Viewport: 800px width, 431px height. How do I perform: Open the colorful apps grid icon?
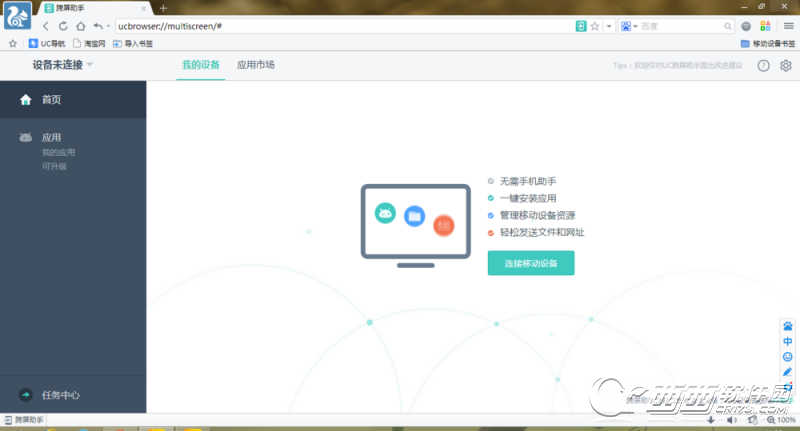click(x=765, y=26)
